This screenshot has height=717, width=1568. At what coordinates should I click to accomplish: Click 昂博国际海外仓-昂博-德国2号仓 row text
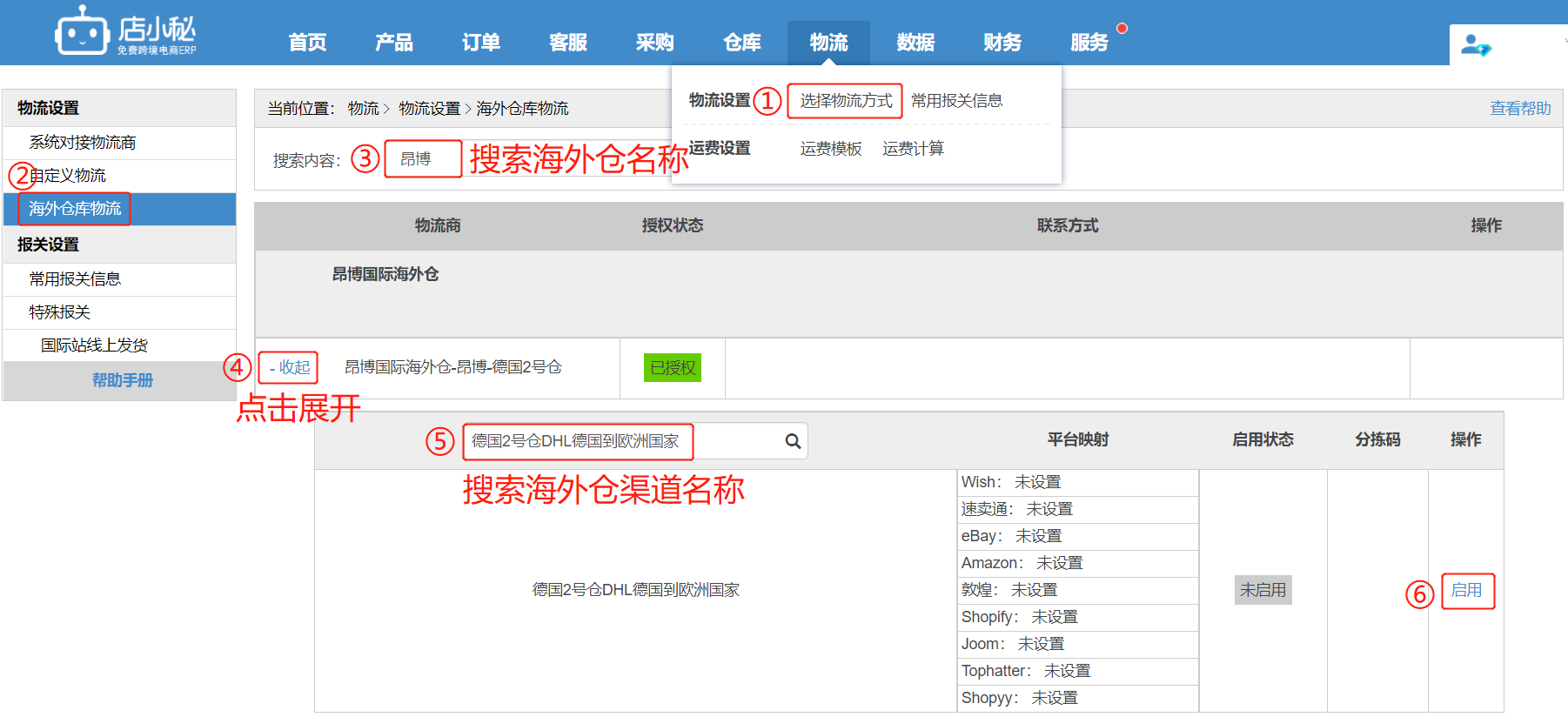click(453, 368)
